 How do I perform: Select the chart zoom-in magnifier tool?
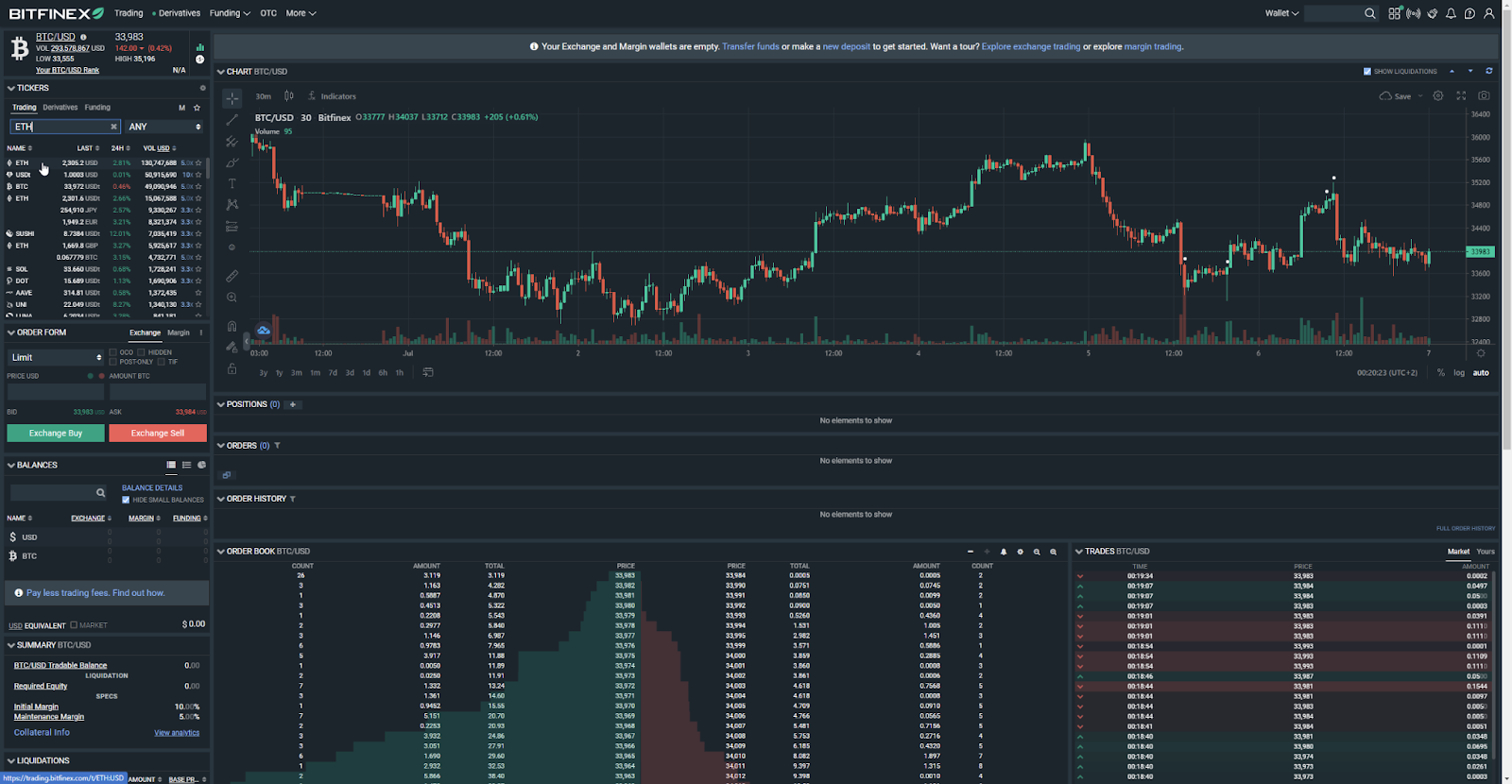tap(232, 298)
